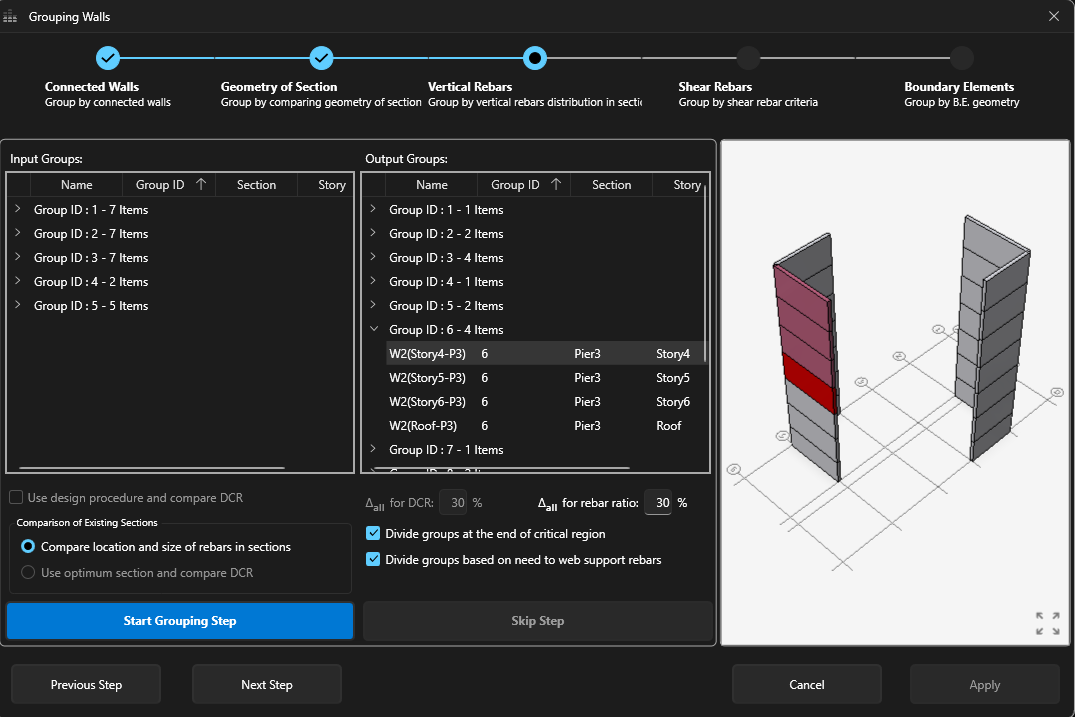1075x717 pixels.
Task: Go to the Boundary Elements step label
Action: pos(958,87)
